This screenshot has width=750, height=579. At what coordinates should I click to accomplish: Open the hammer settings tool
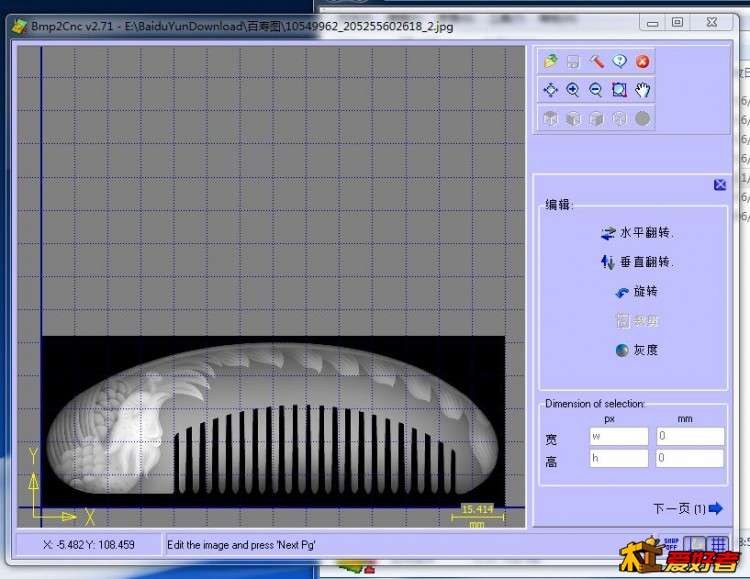(x=596, y=62)
